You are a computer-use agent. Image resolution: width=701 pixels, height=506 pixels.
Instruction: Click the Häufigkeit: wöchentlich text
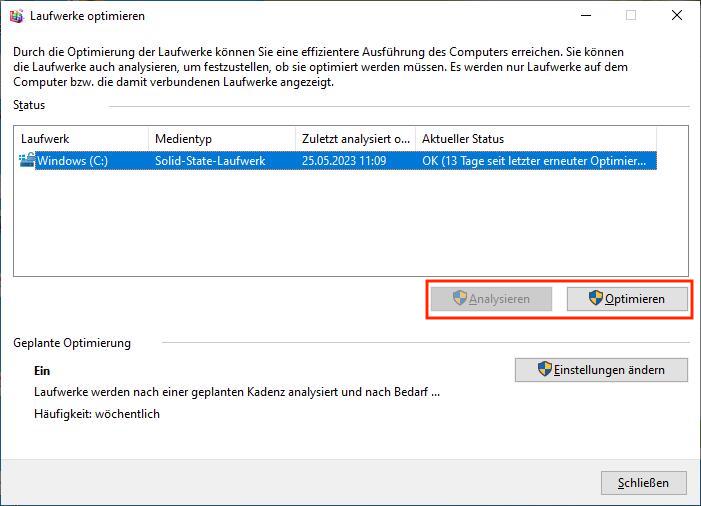coord(97,414)
